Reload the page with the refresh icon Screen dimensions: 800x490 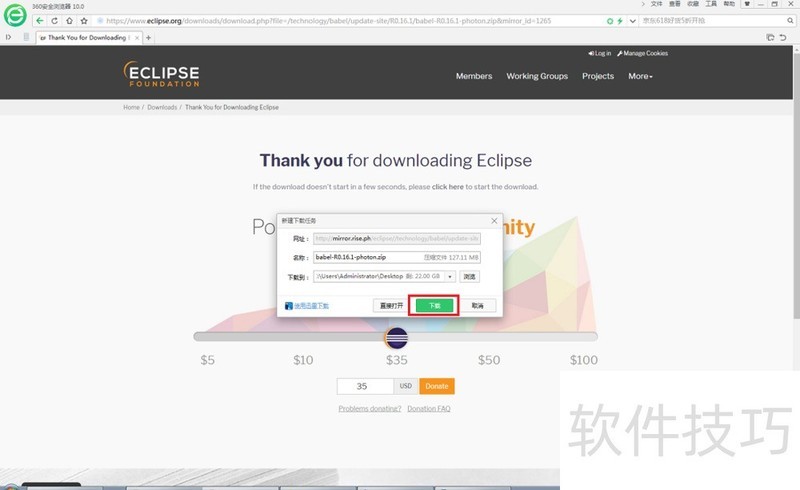pyautogui.click(x=55, y=21)
